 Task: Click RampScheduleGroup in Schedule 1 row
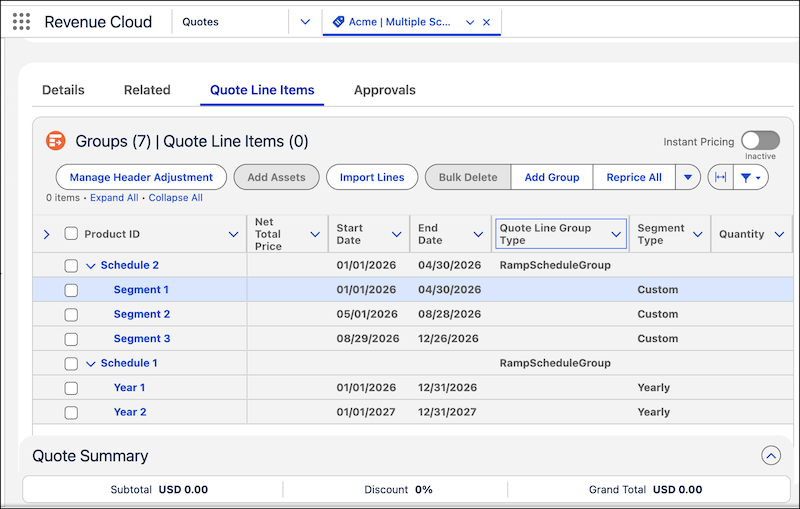555,363
